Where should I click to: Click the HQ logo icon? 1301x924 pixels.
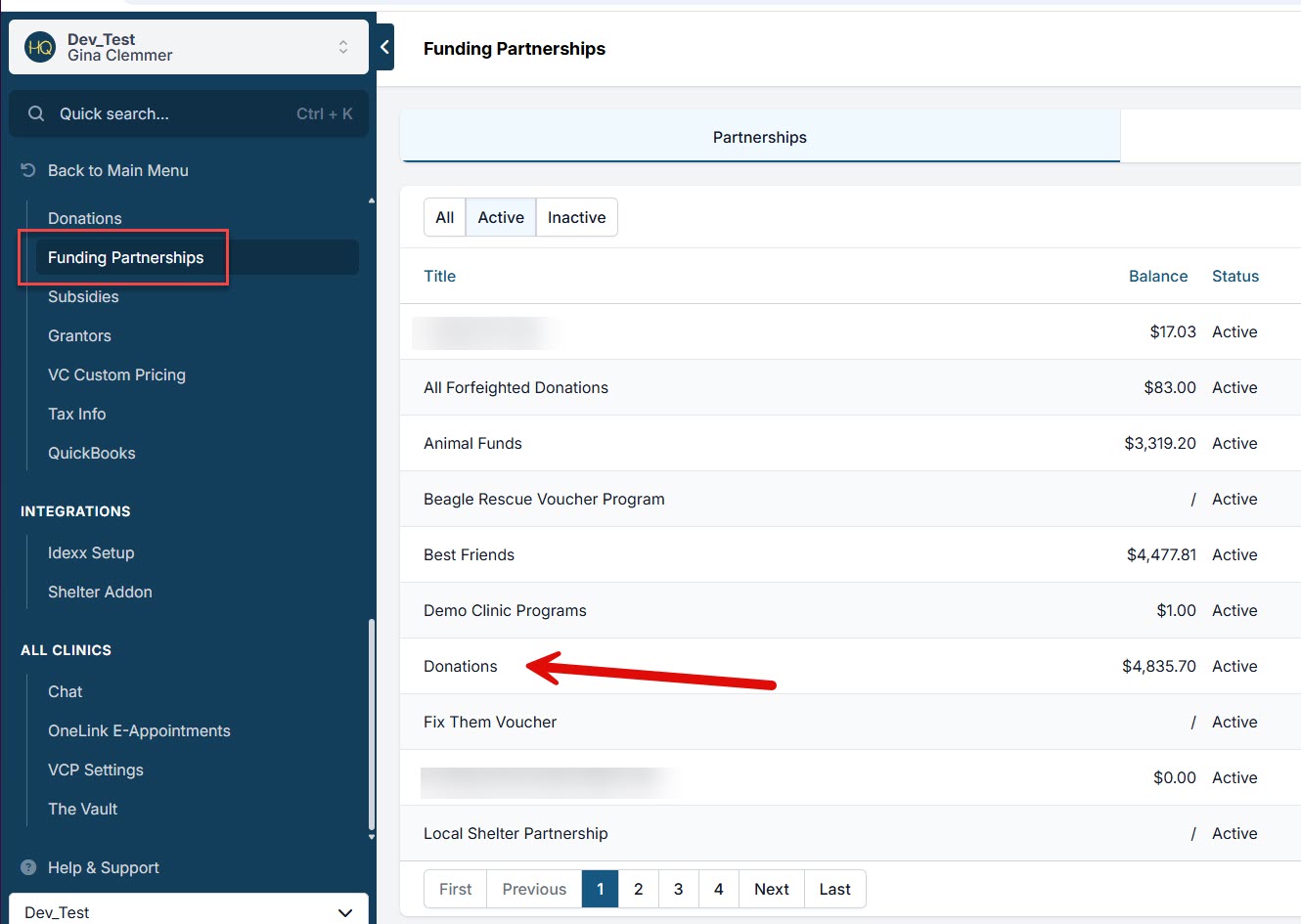(40, 47)
